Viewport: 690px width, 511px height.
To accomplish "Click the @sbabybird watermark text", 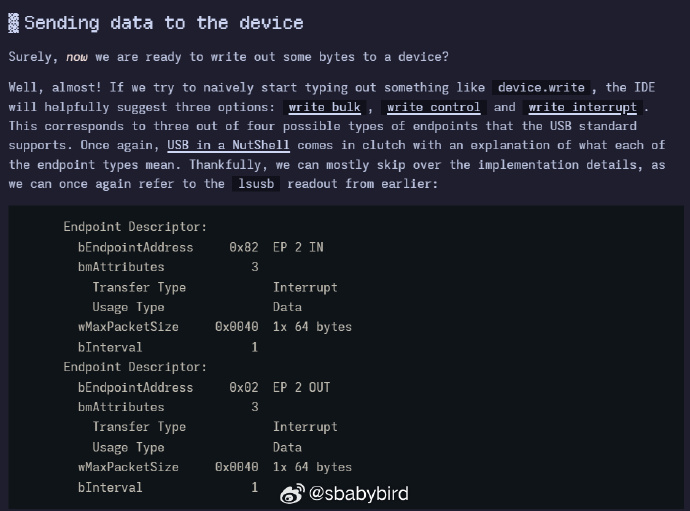I will coord(359,493).
